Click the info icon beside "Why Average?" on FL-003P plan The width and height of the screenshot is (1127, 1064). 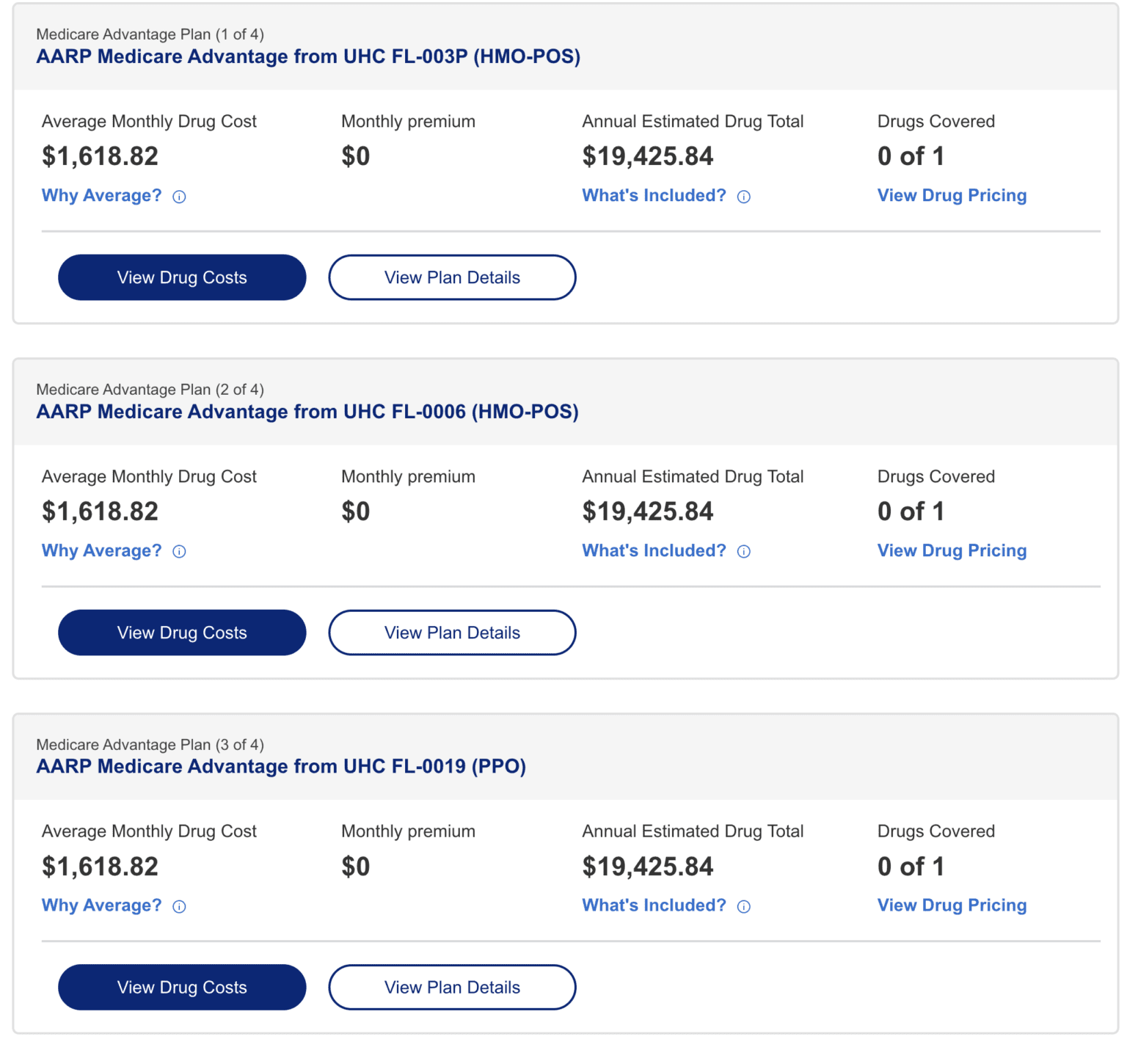point(178,196)
